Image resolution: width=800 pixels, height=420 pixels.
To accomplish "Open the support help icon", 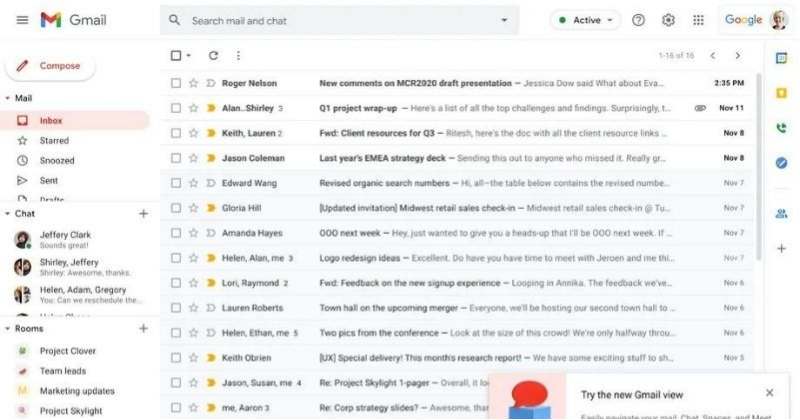I will pyautogui.click(x=638, y=20).
